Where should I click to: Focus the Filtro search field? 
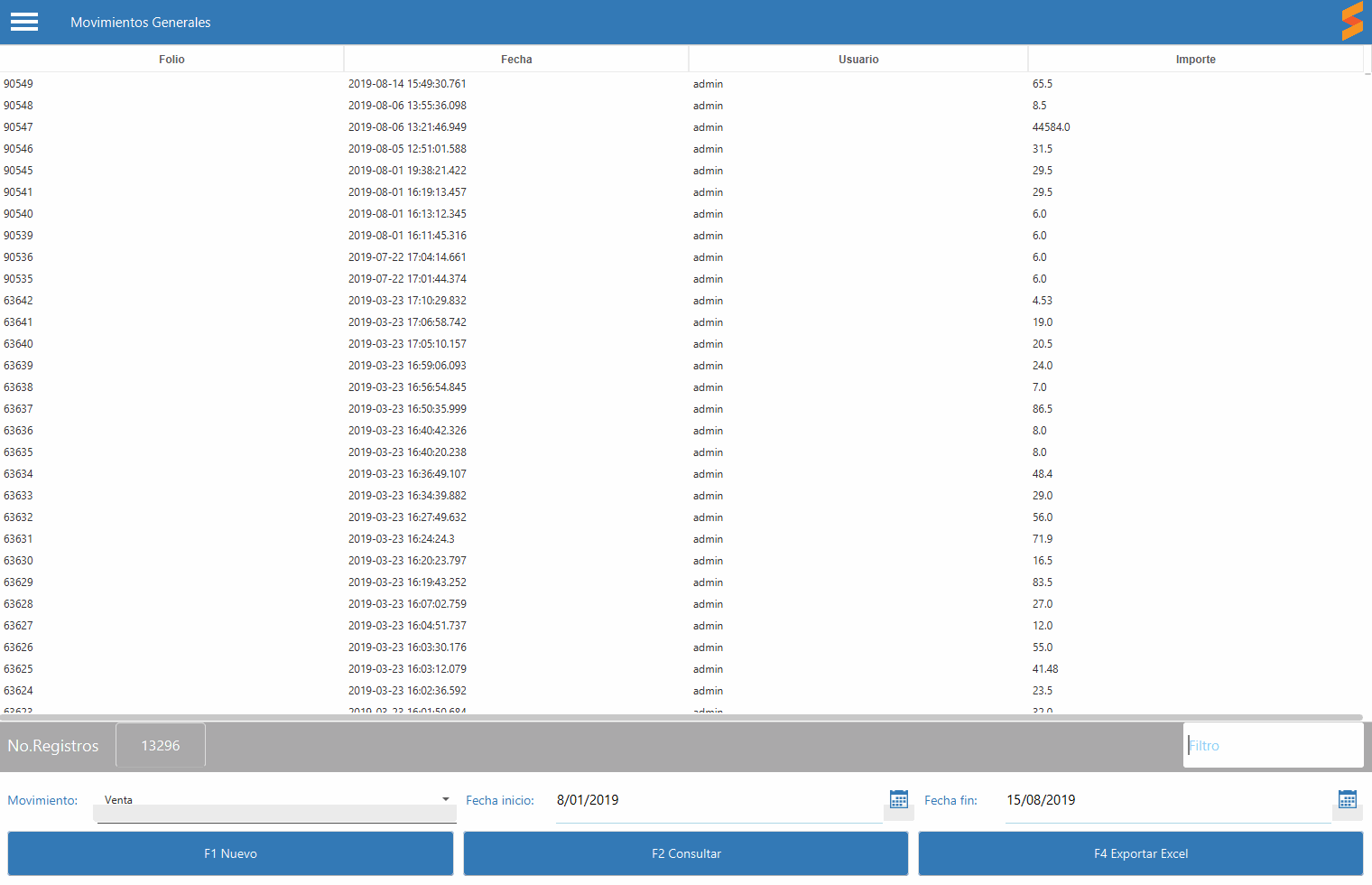pos(1273,746)
